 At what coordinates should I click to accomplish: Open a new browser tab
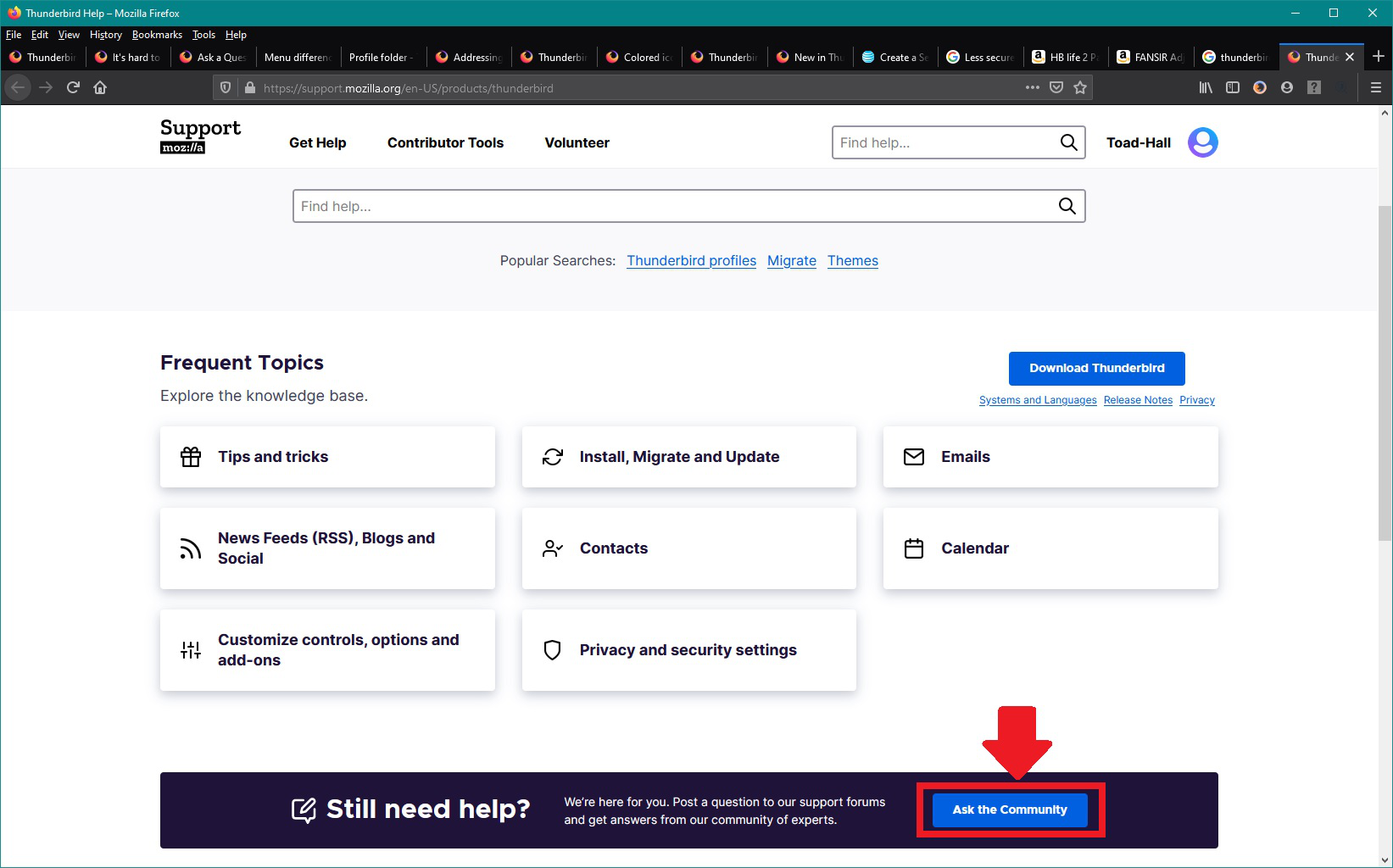[x=1379, y=57]
